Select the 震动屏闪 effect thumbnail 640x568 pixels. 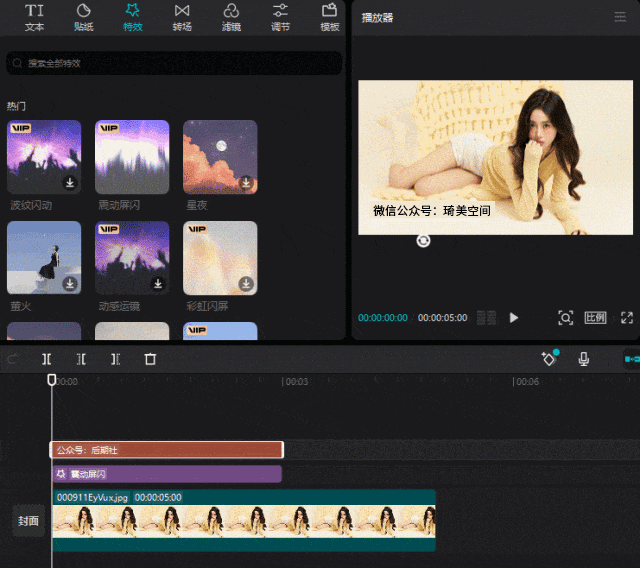[x=132, y=157]
